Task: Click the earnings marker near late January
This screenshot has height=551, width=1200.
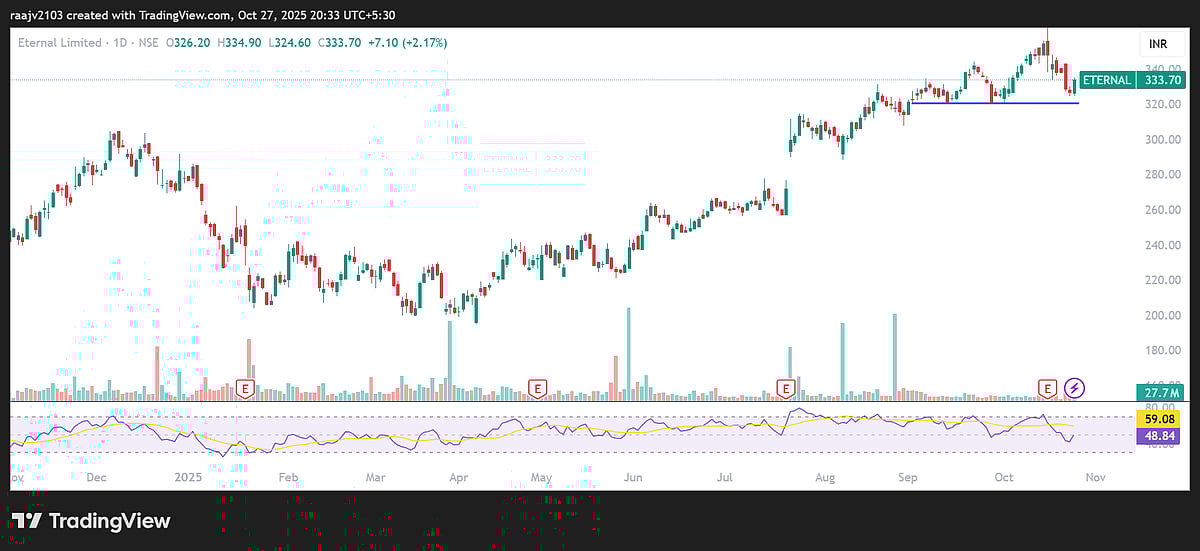Action: 243,387
